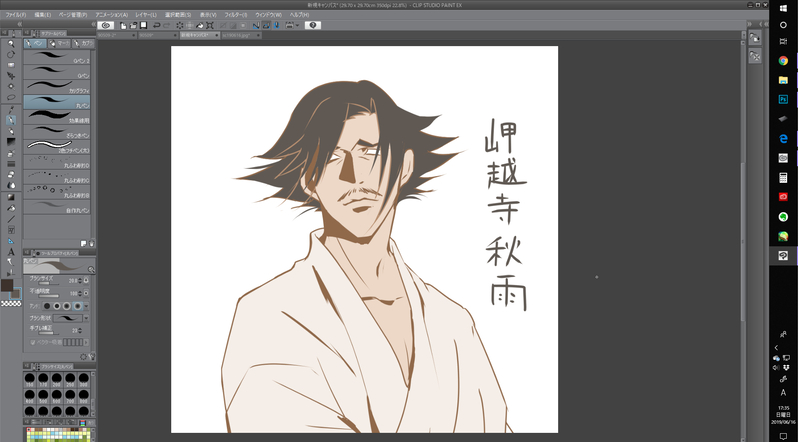Click the Open file toolbar icon
This screenshot has width=800, height=442.
pos(133,25)
